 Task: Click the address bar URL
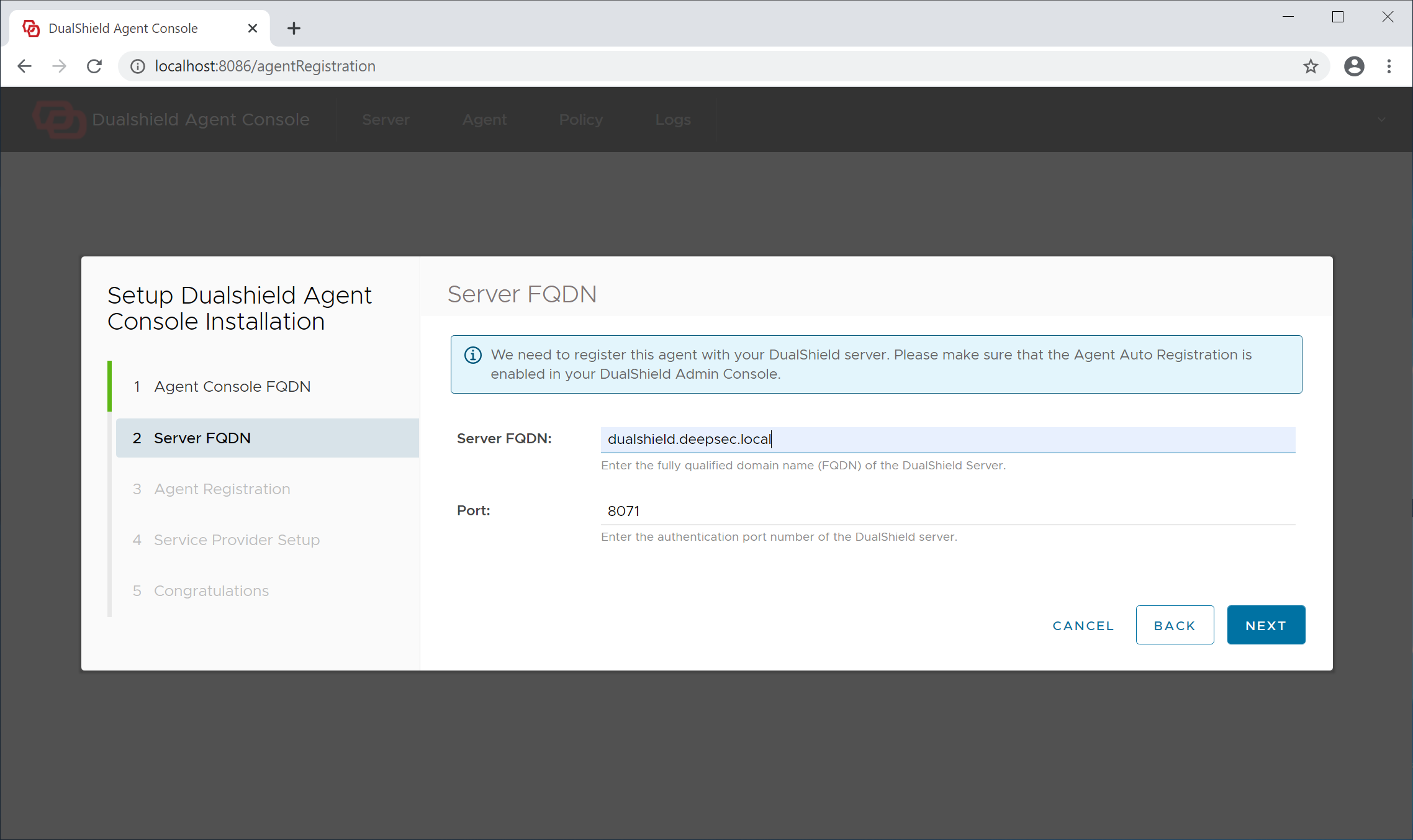coord(265,66)
